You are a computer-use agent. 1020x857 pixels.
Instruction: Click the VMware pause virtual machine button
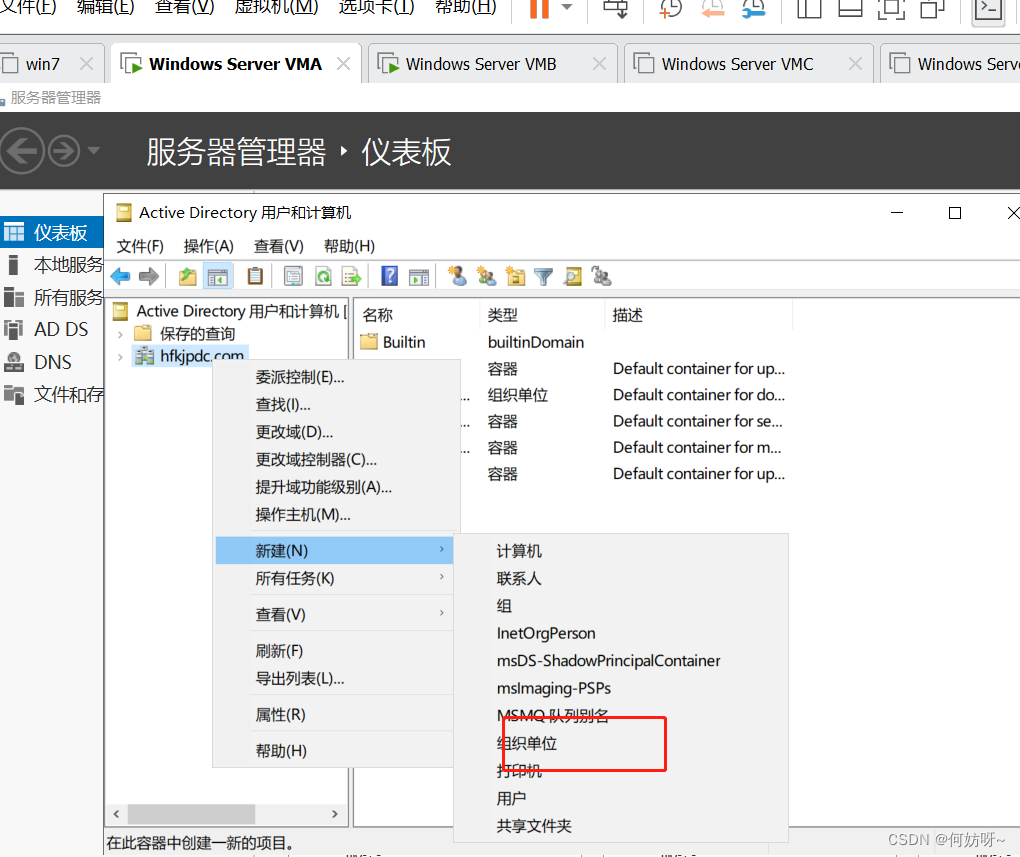tap(539, 9)
